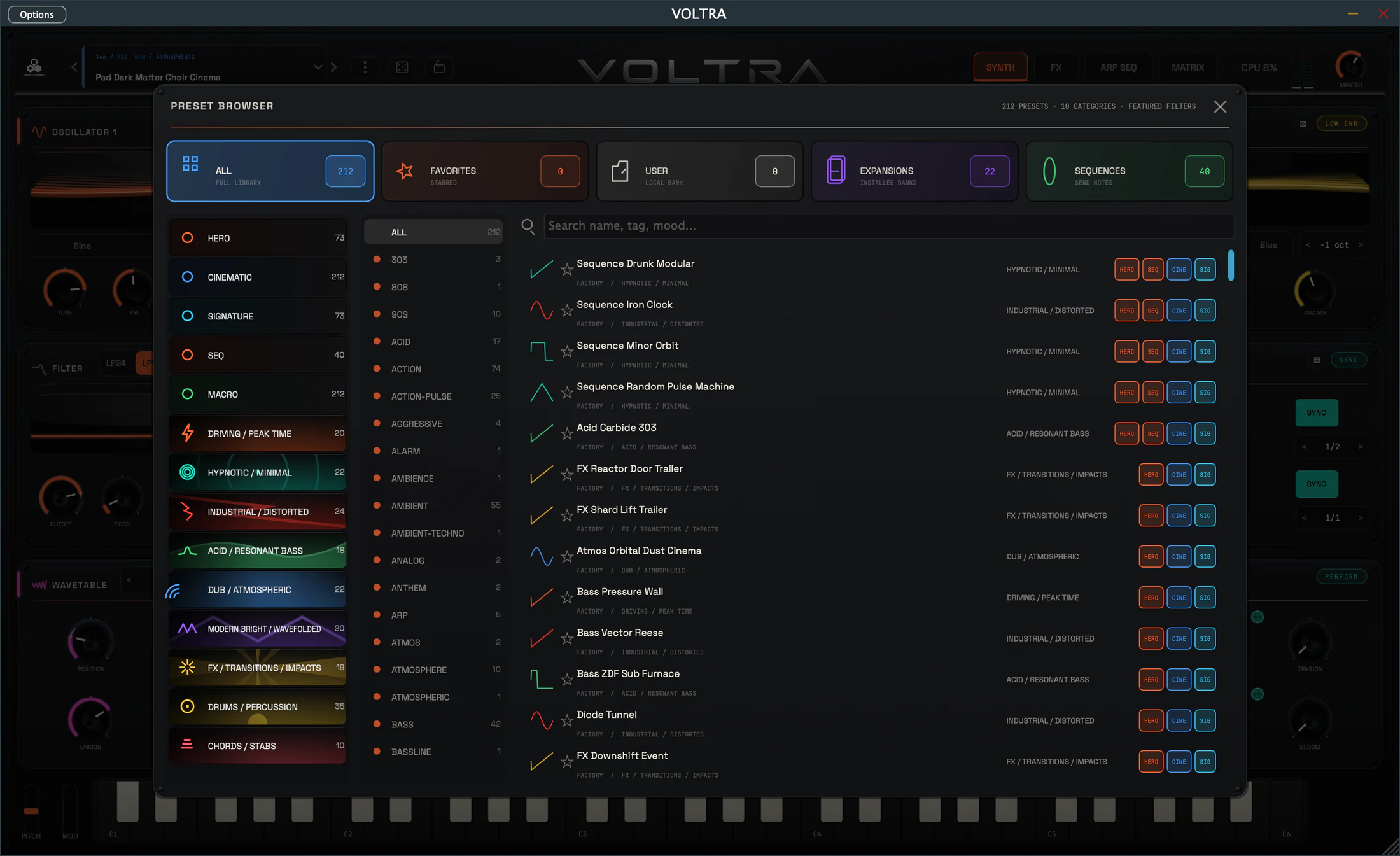Viewport: 1400px width, 856px height.
Task: Adjust the oscillator Tune knob
Action: (x=65, y=289)
